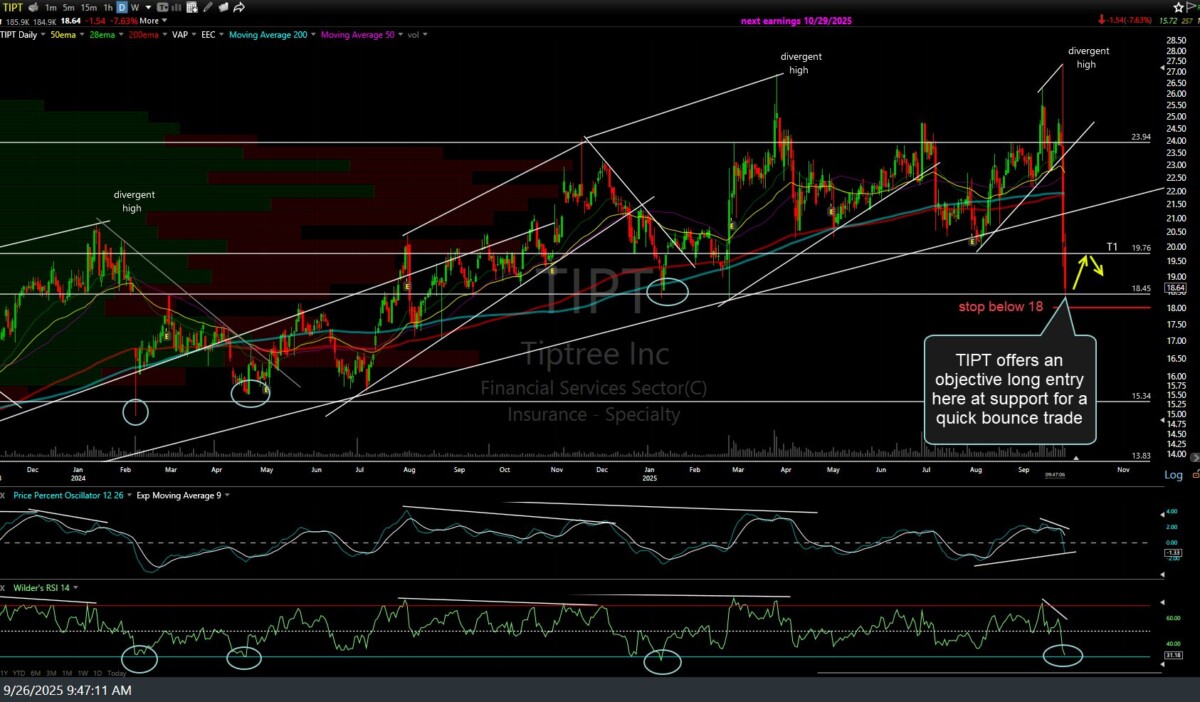Viewport: 1200px width, 702px height.
Task: Click the flag icon beside the star
Action: (x=1189, y=7)
